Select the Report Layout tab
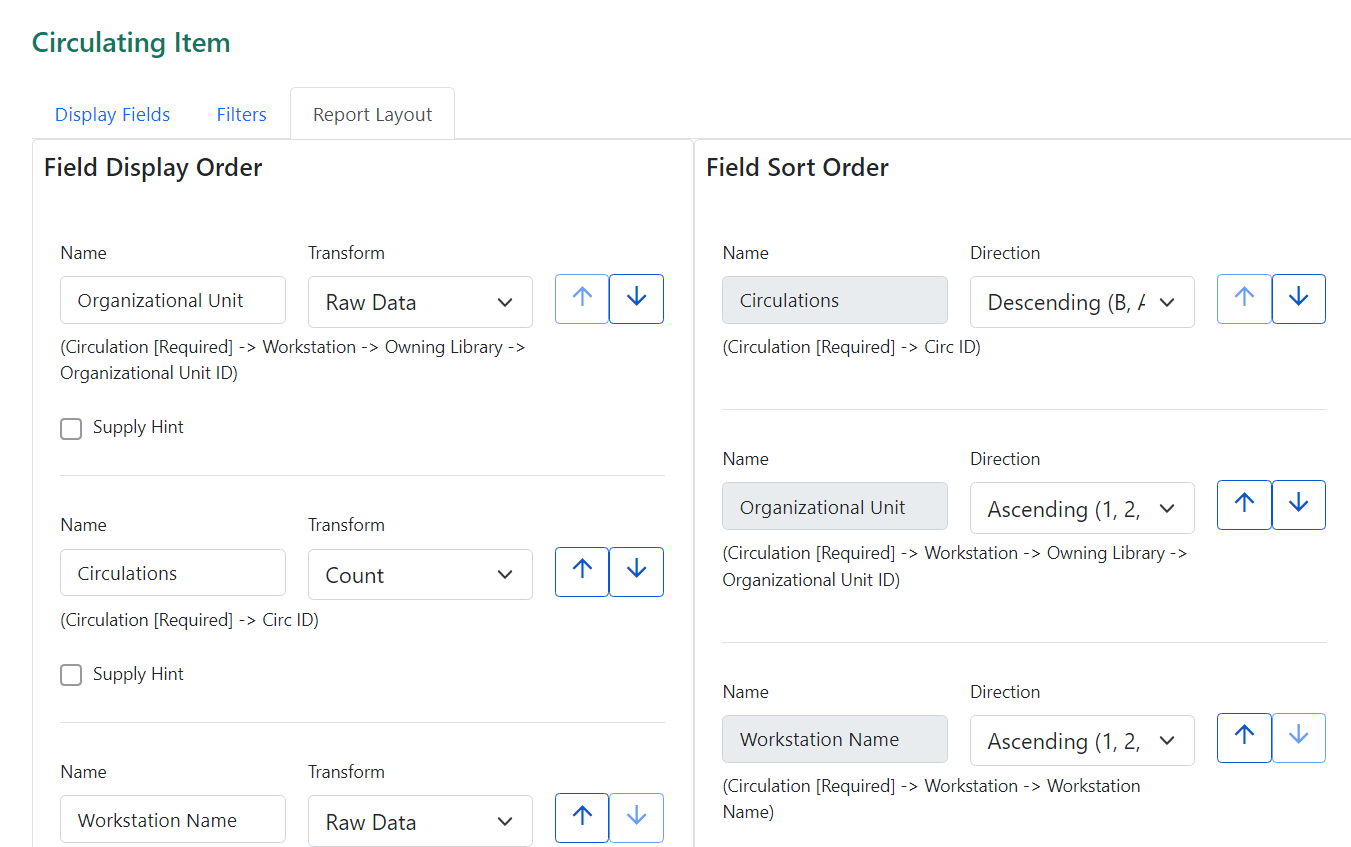The height and width of the screenshot is (847, 1351). point(372,113)
